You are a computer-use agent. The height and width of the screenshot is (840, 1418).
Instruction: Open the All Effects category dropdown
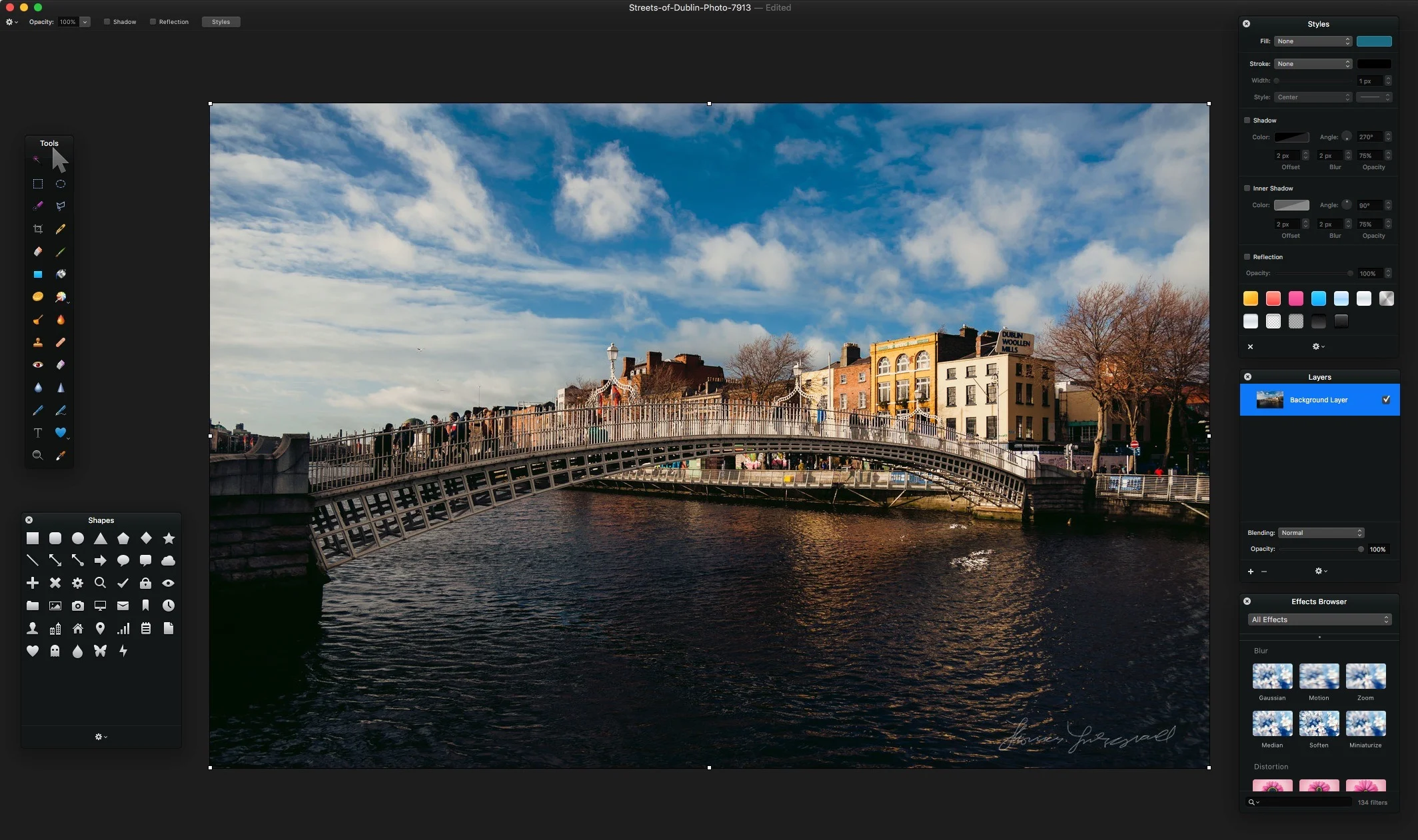pyautogui.click(x=1319, y=620)
